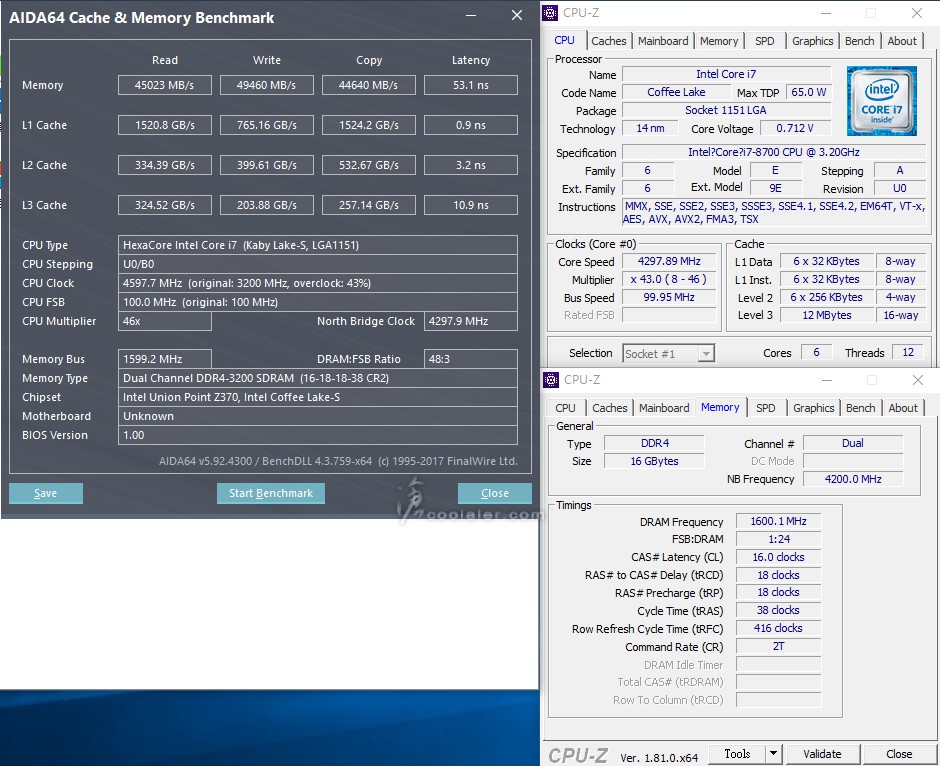Click the CPU Type field reading HexaCore Intel Core i7

point(318,245)
